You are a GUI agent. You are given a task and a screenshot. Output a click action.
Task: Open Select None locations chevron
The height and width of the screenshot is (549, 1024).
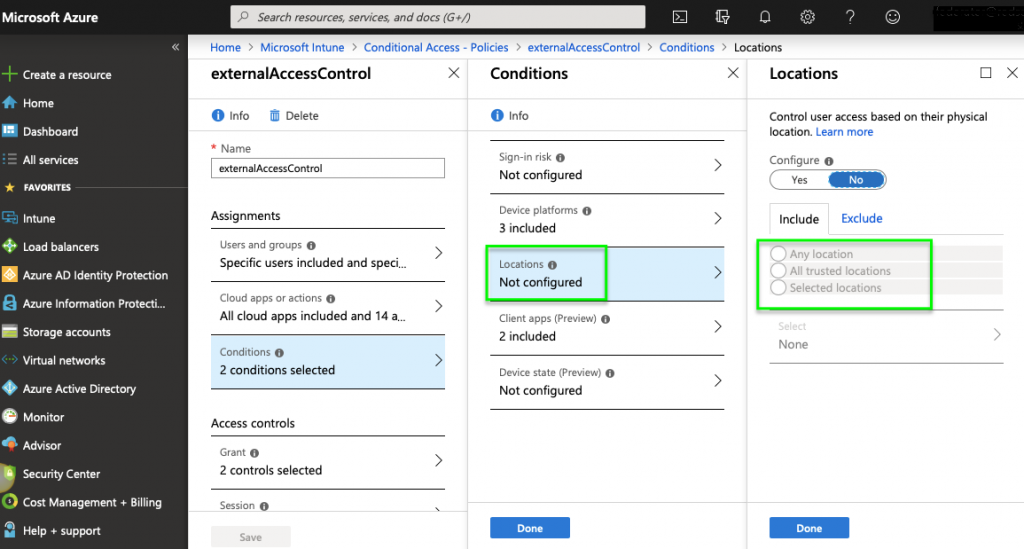[997, 335]
